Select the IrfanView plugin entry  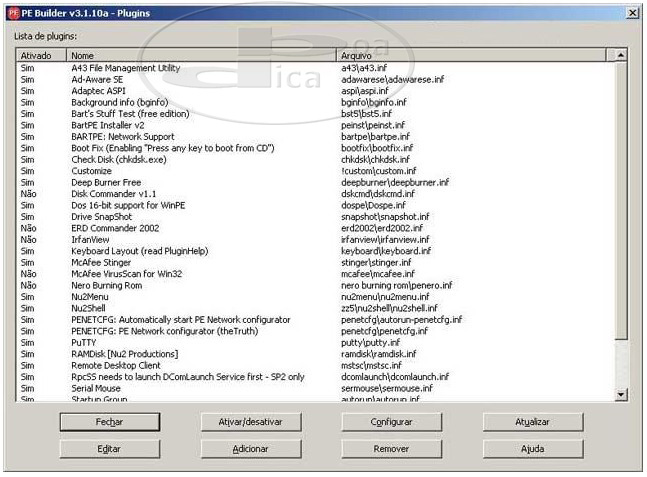(91, 240)
